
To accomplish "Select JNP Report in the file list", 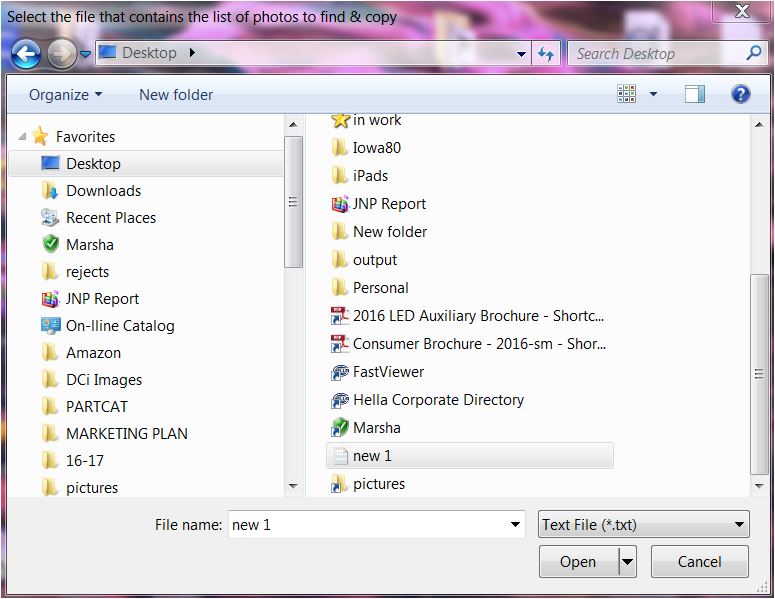I will [379, 204].
